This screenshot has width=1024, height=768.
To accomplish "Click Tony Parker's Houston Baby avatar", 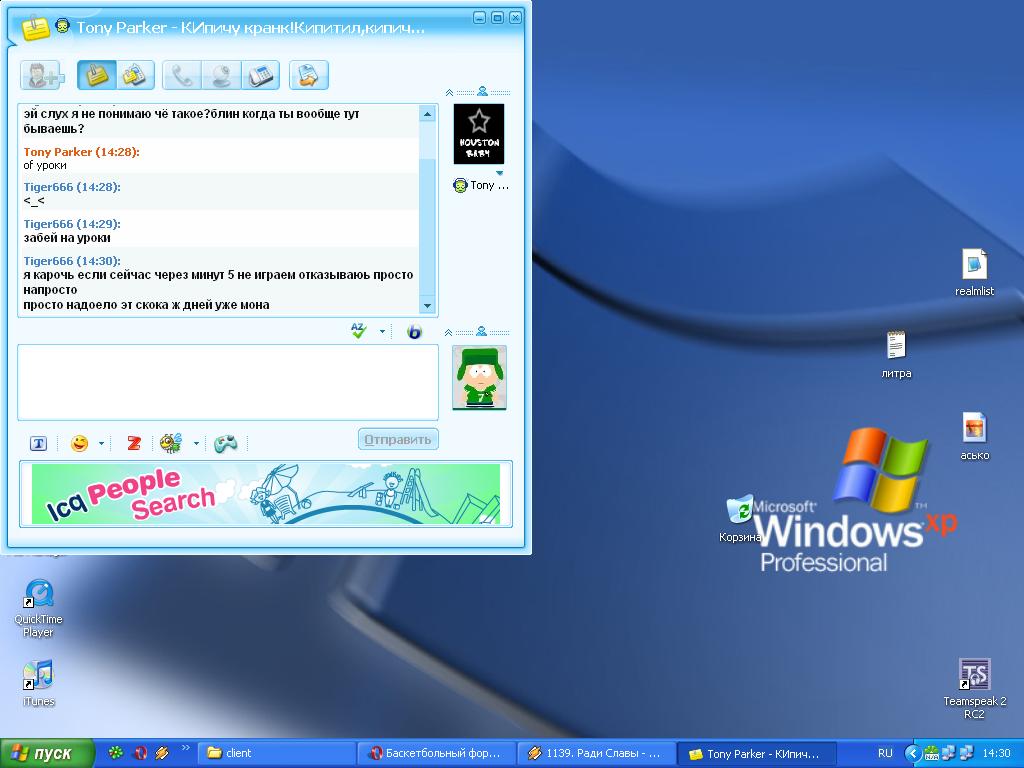I will (x=479, y=134).
